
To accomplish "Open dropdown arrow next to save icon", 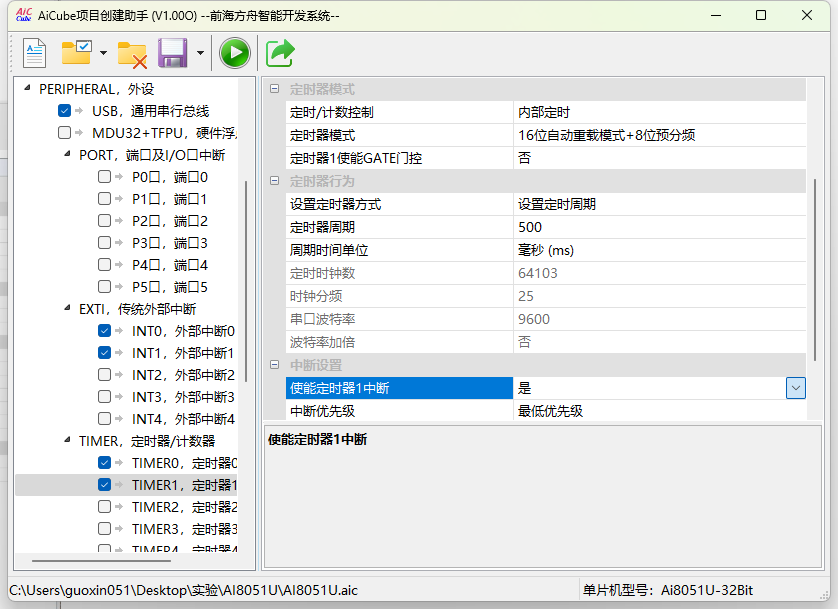I will [x=200, y=53].
